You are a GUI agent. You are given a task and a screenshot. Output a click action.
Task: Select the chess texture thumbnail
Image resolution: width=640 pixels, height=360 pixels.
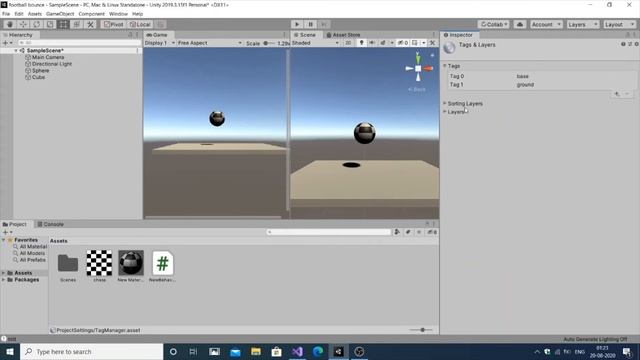pos(99,263)
